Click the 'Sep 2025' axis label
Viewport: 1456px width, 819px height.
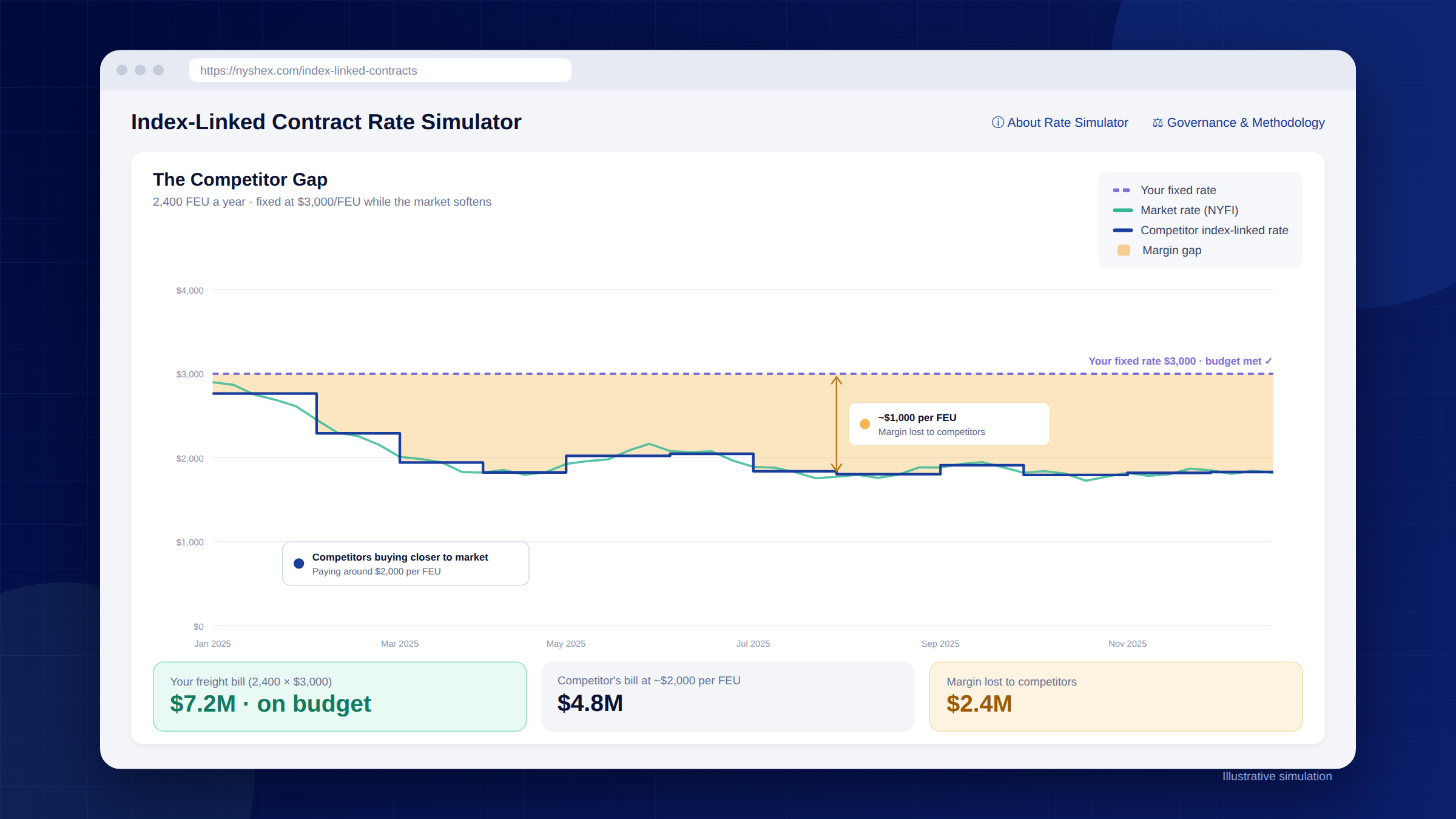pos(940,644)
